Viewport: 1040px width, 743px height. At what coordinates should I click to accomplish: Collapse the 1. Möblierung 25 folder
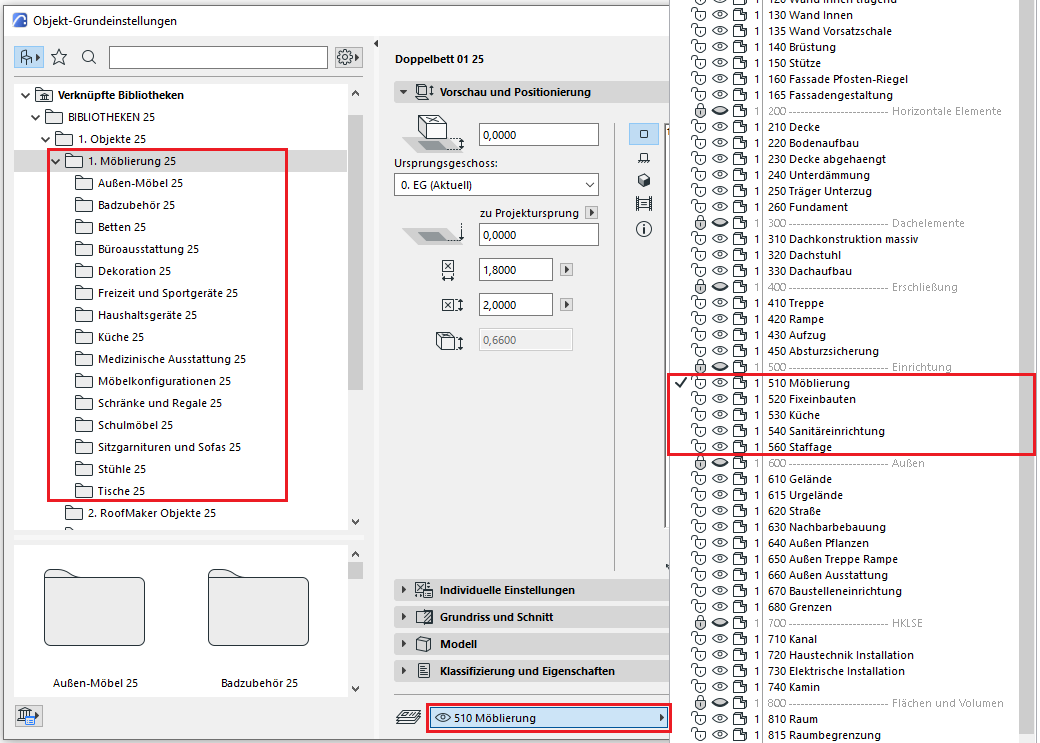point(55,161)
